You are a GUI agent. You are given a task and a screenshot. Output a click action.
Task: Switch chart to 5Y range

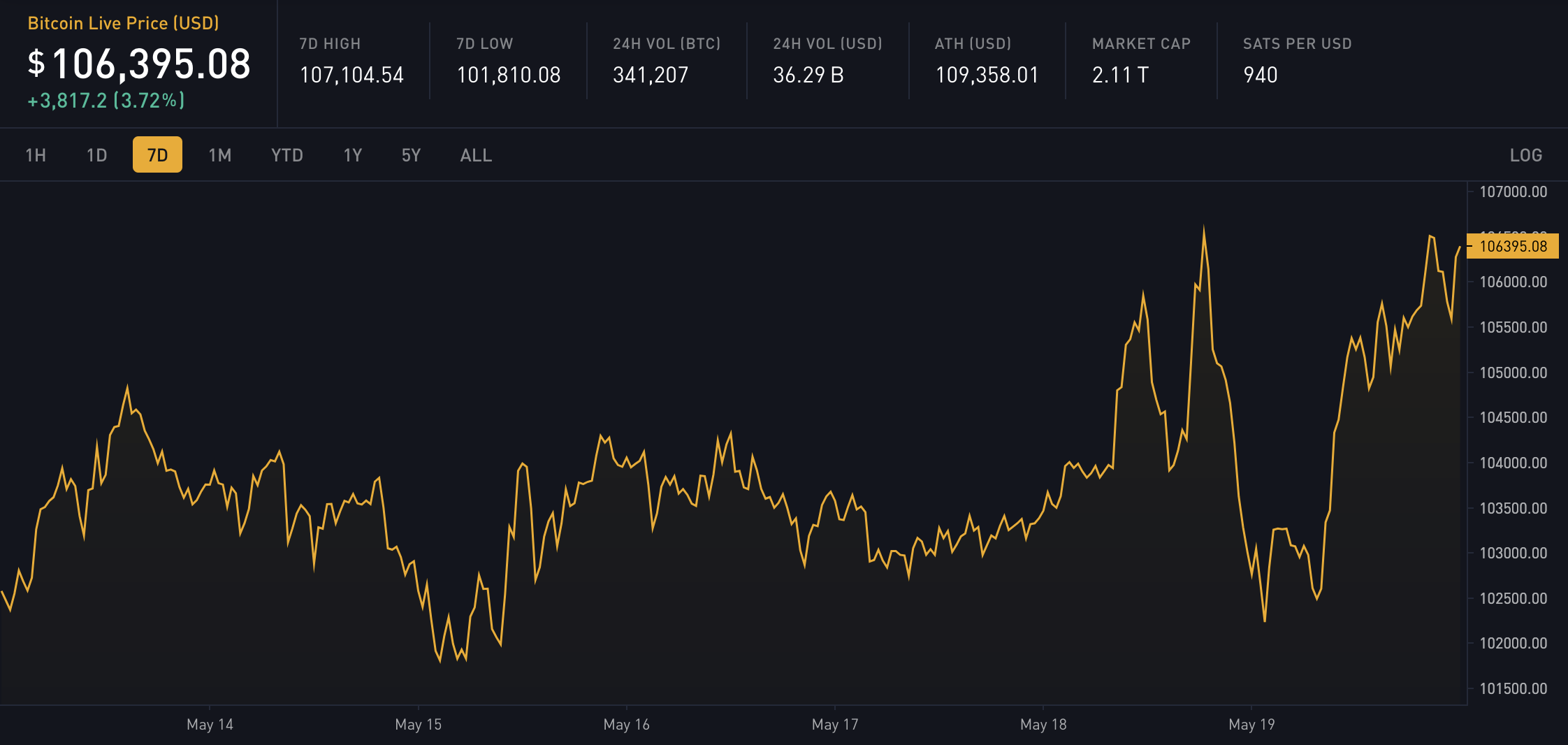(411, 155)
